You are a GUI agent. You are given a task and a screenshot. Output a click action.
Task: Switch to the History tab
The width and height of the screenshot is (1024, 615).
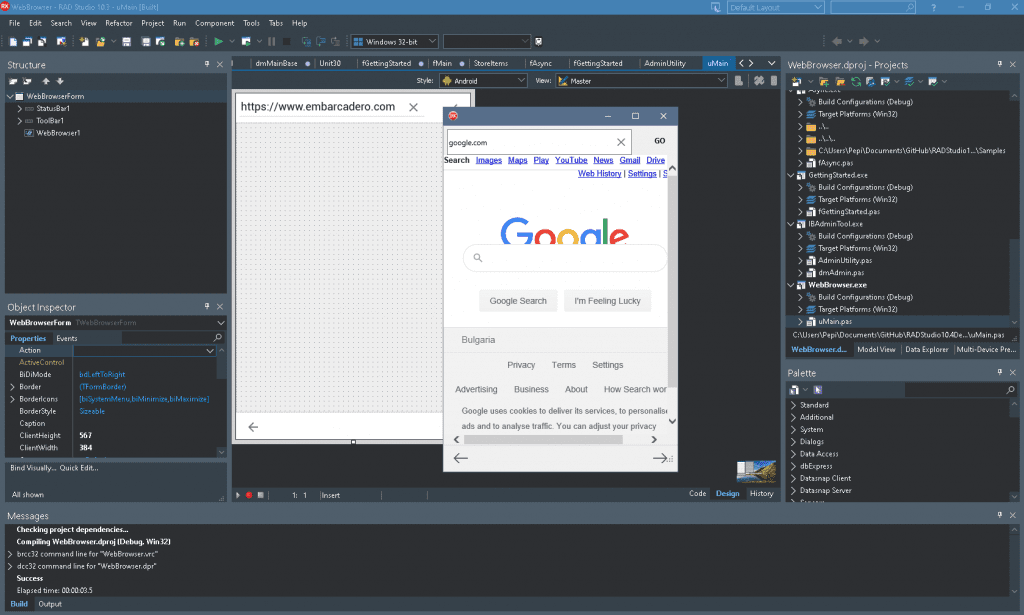(x=761, y=494)
